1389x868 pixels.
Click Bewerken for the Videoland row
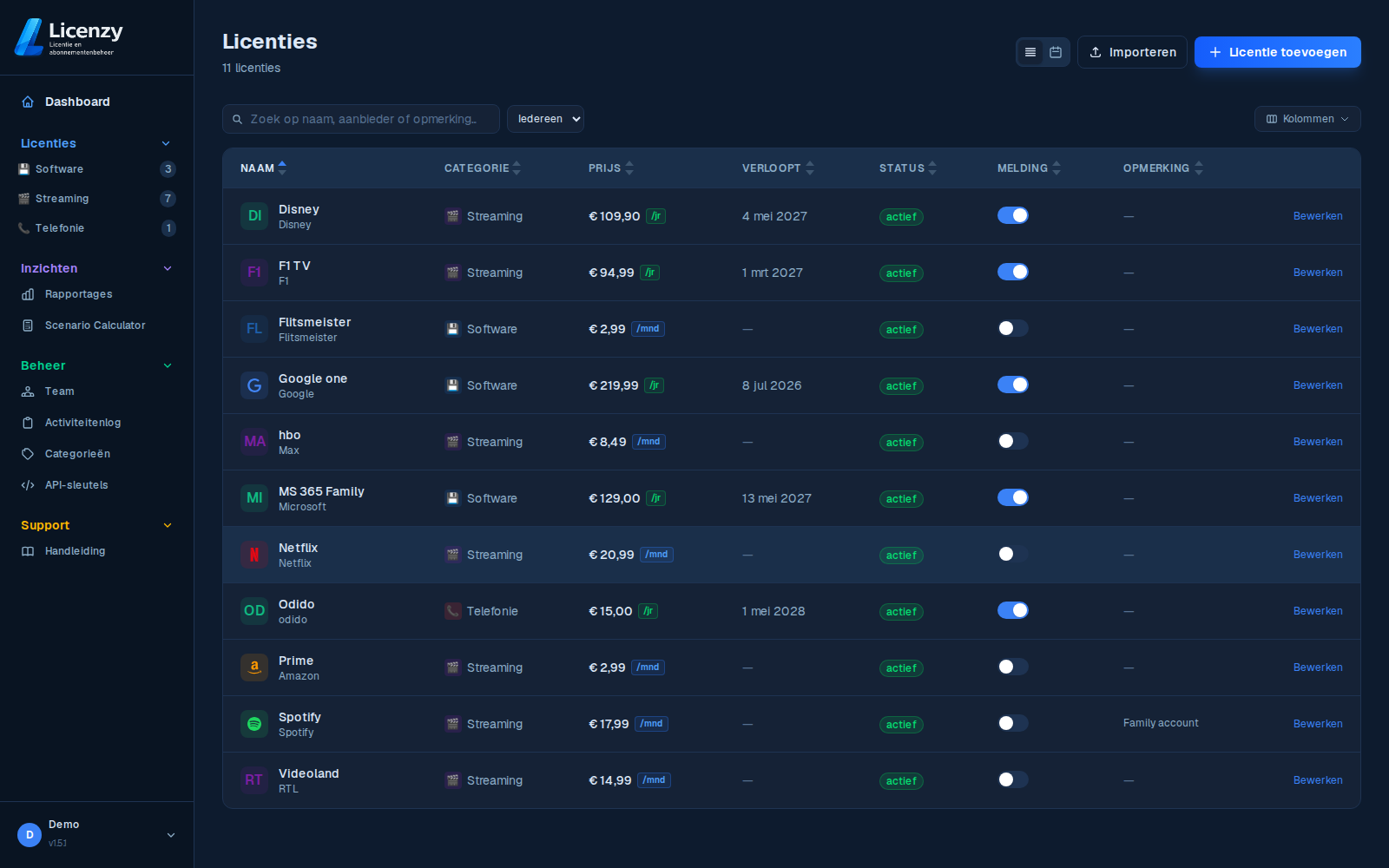(x=1318, y=780)
